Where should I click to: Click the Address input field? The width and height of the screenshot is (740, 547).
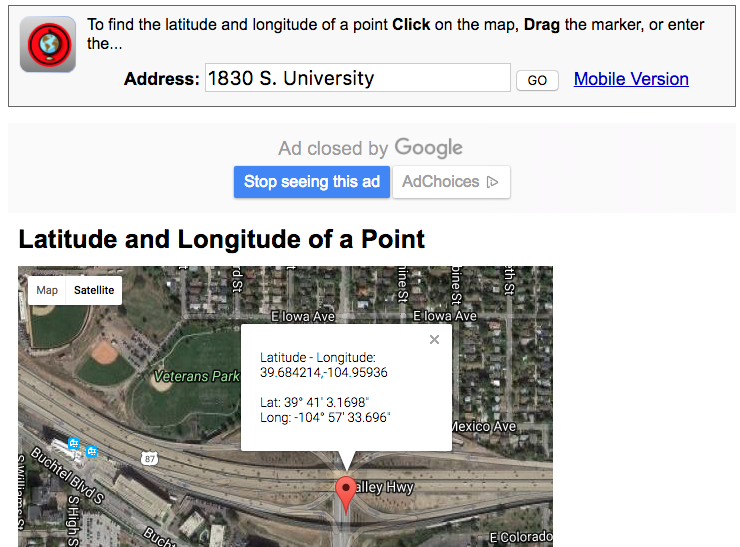(357, 78)
